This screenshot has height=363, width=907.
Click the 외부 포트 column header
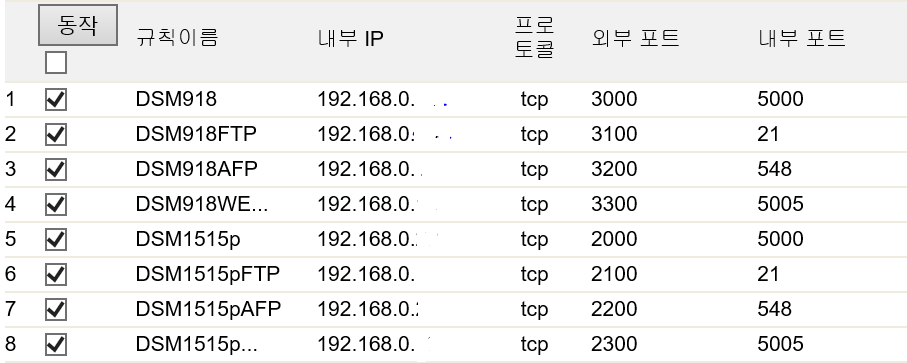(635, 38)
